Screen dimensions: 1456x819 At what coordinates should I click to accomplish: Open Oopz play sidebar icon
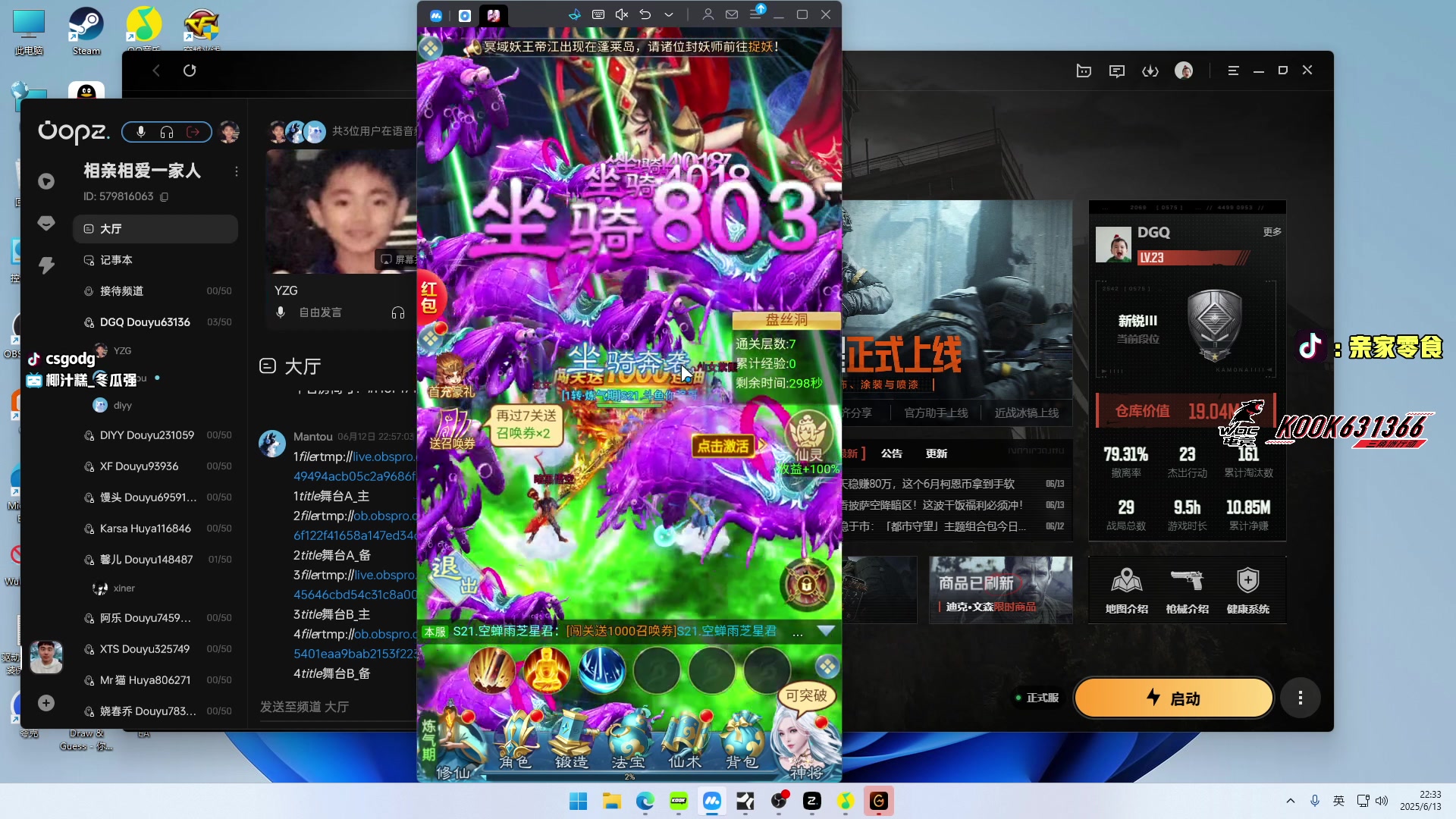click(x=46, y=181)
